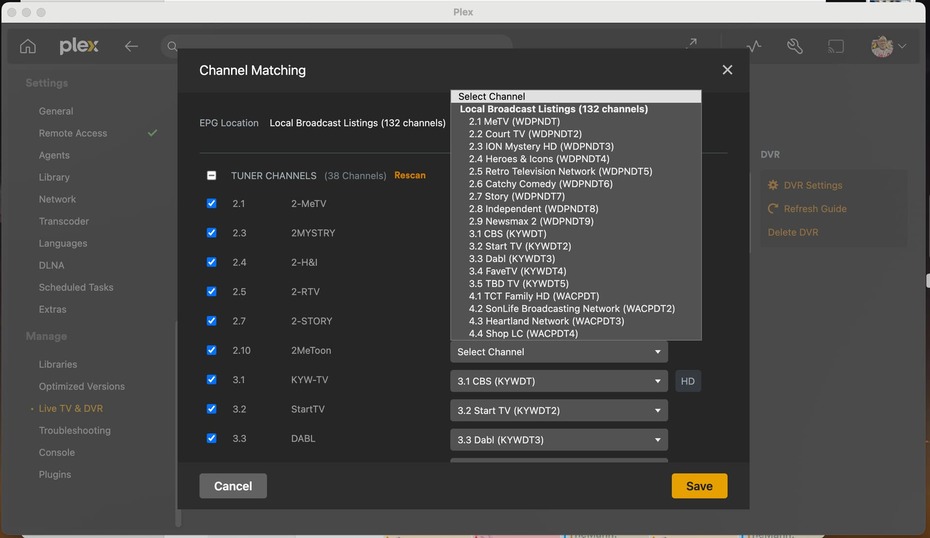Go to Plex home via house icon
Viewport: 930px width, 538px height.
(28, 46)
